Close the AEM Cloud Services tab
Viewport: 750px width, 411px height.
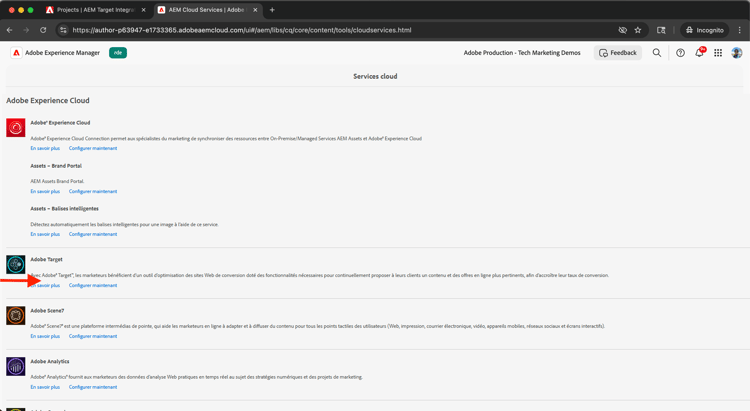(x=255, y=10)
